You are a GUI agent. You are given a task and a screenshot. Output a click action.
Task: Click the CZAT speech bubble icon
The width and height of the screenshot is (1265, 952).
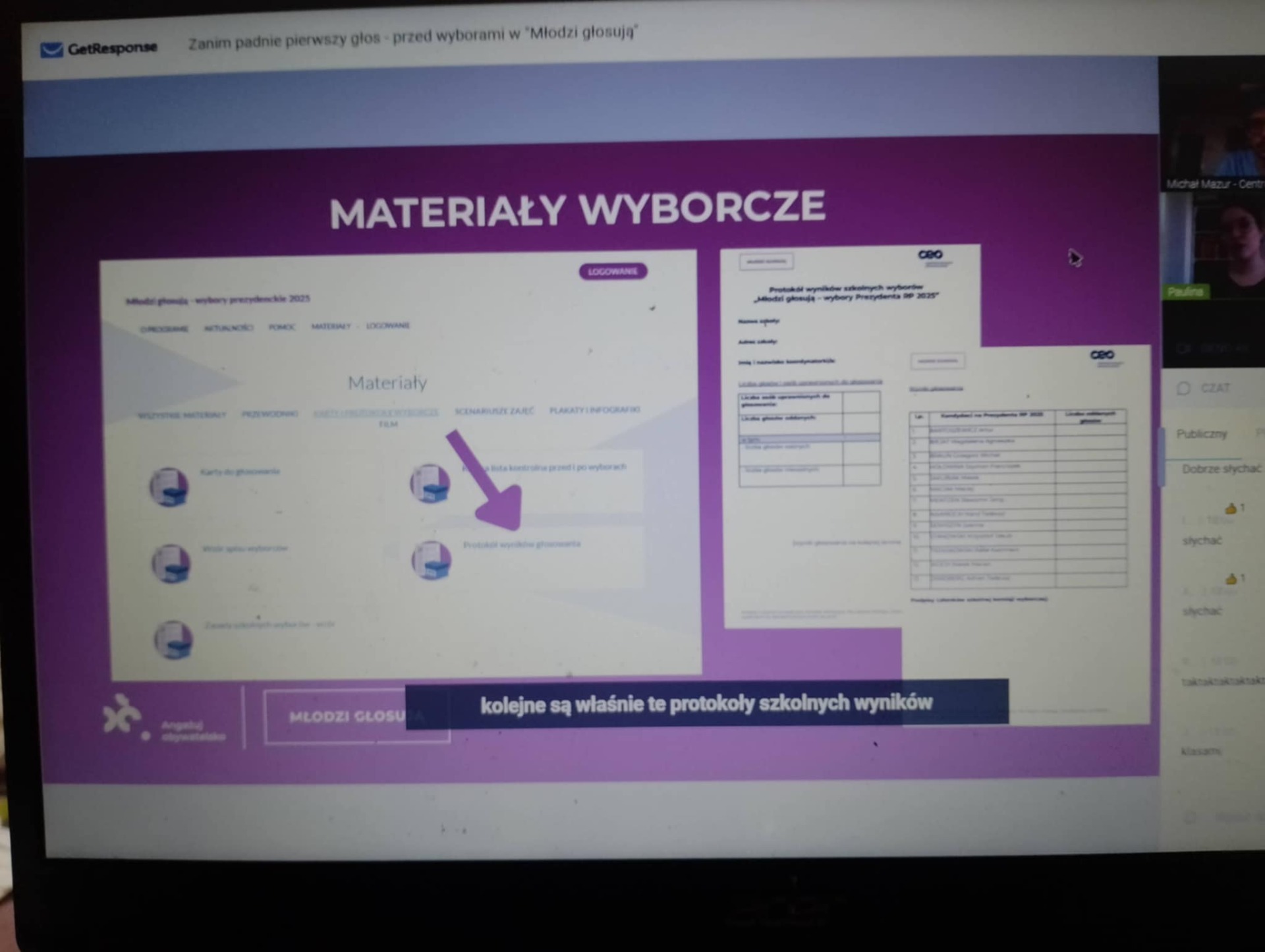pyautogui.click(x=1183, y=389)
